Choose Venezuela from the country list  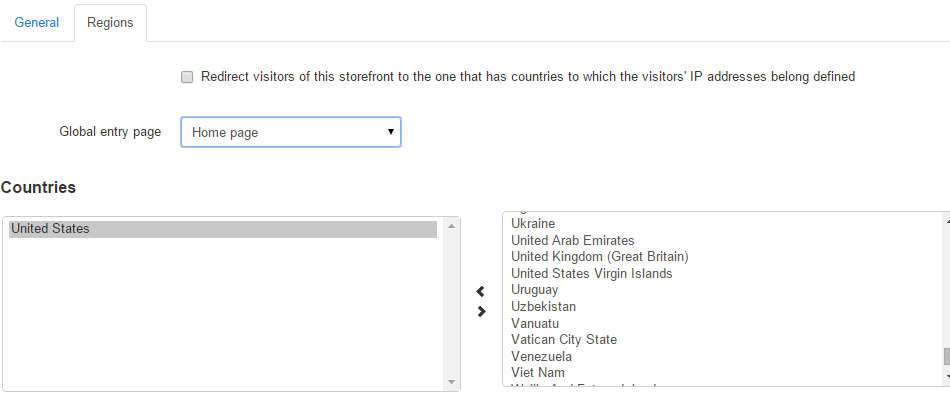[x=541, y=356]
